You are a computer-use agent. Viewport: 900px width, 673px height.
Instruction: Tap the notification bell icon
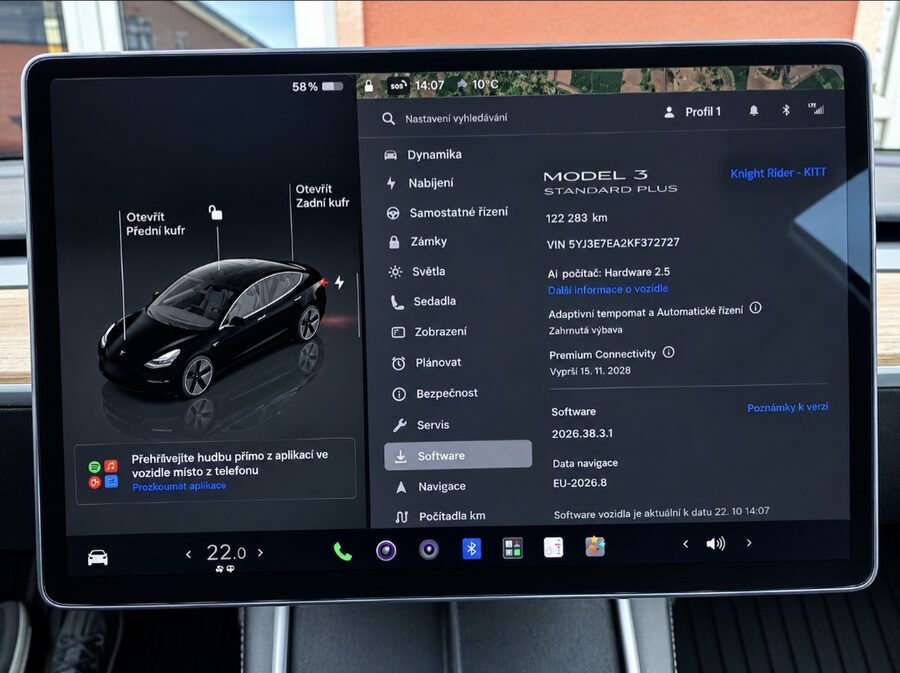(754, 110)
